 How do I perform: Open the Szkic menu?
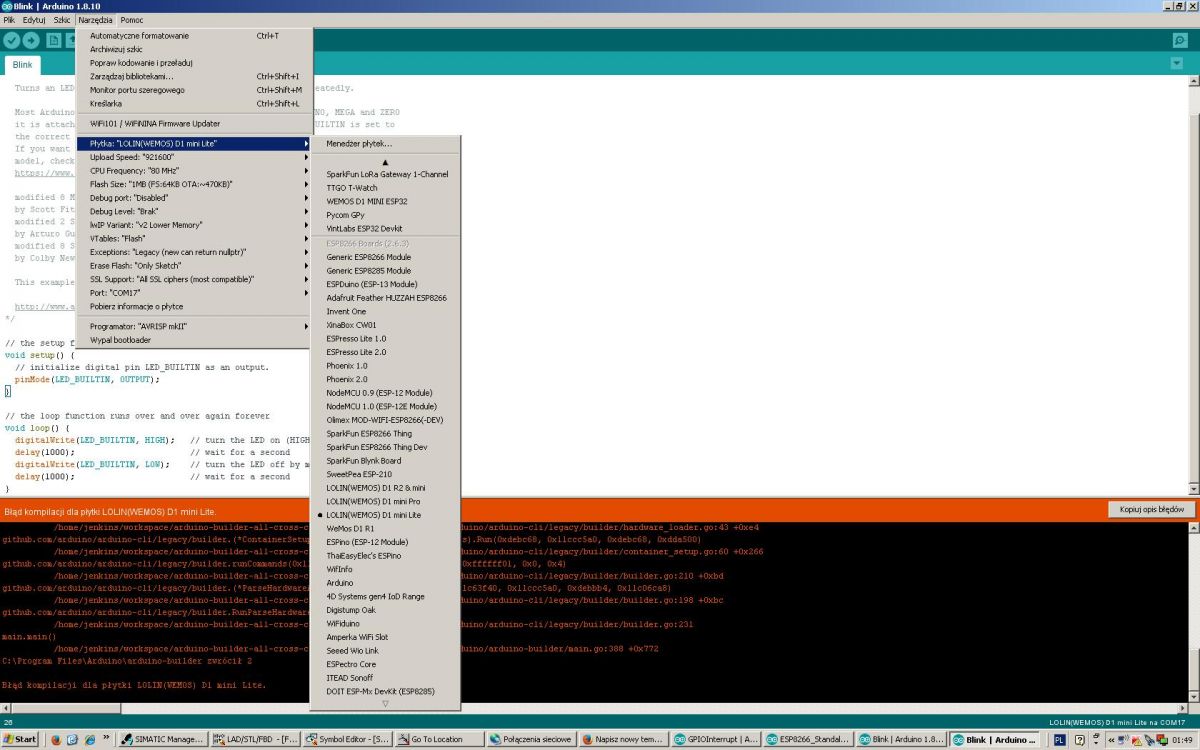point(62,20)
